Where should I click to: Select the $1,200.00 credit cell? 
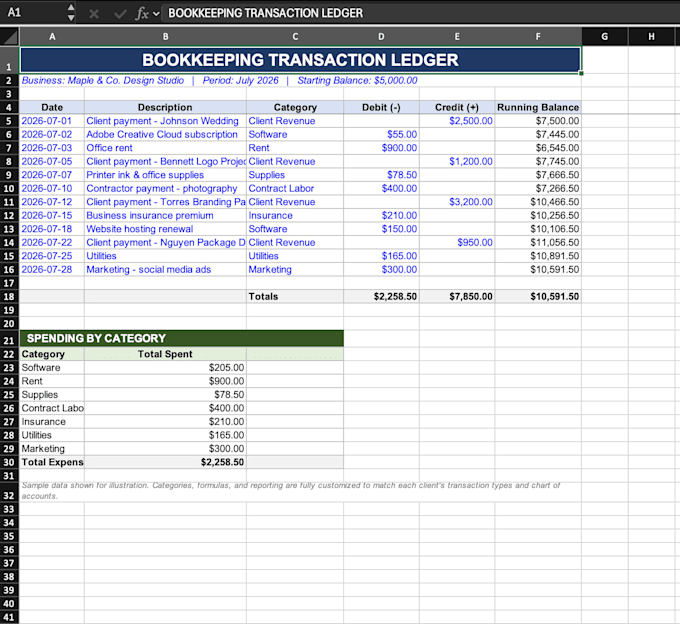(457, 161)
